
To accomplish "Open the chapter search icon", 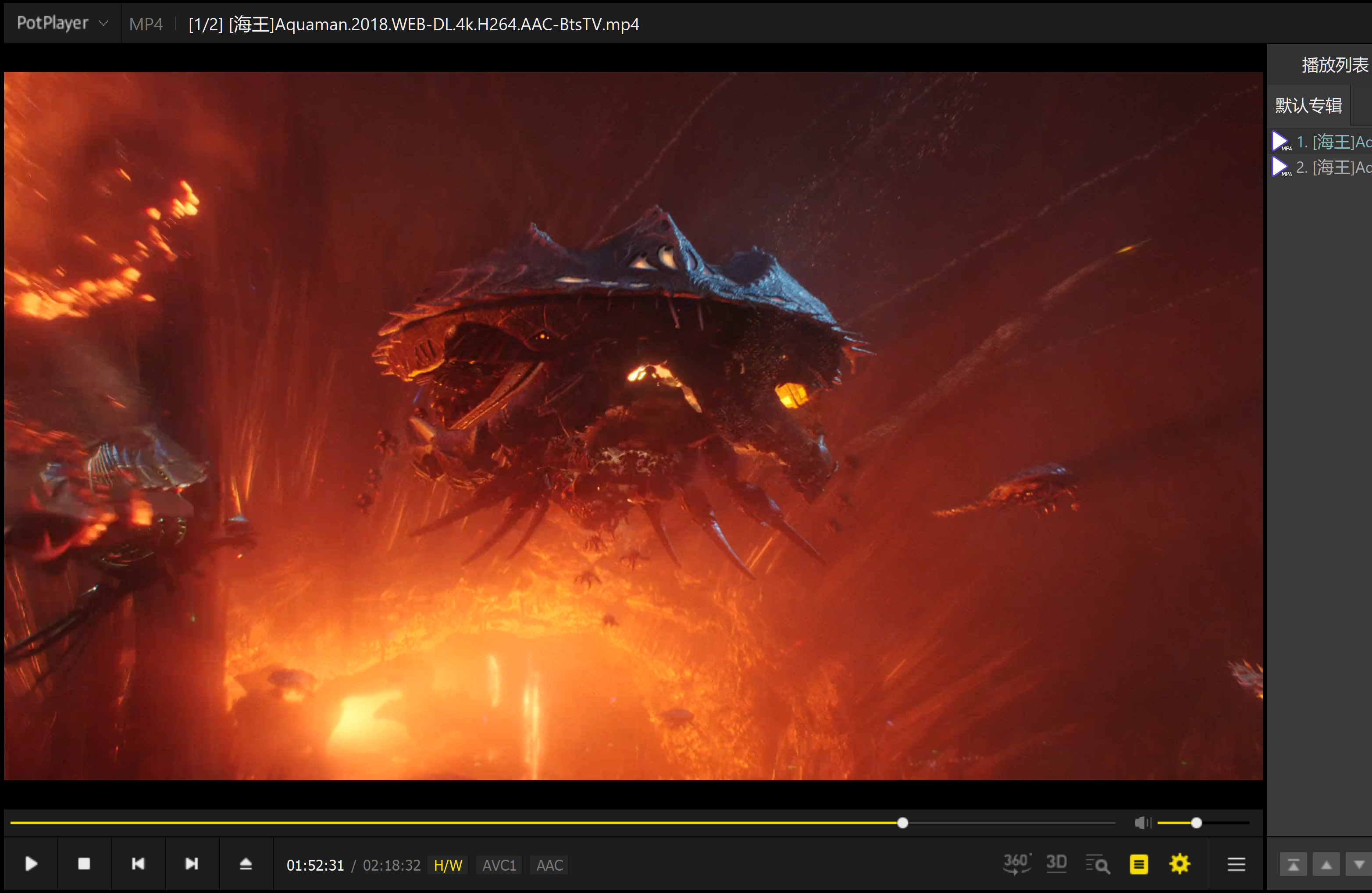I will click(x=1098, y=864).
